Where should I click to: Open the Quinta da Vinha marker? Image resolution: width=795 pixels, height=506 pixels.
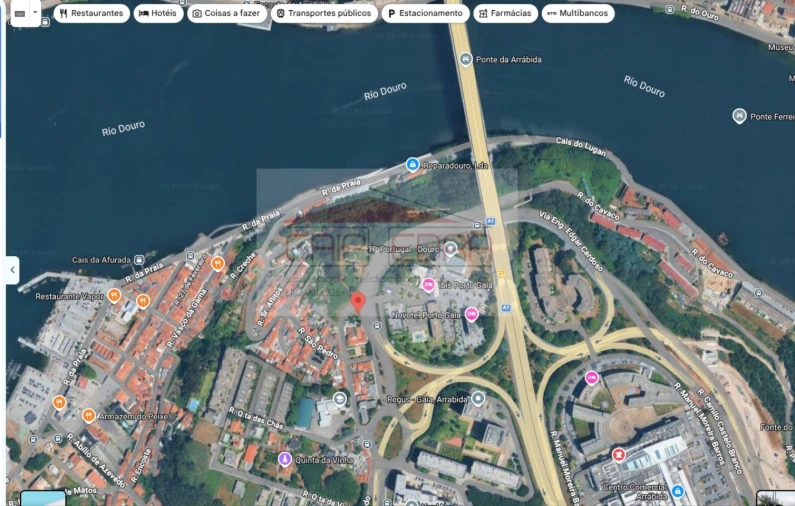pyautogui.click(x=285, y=459)
